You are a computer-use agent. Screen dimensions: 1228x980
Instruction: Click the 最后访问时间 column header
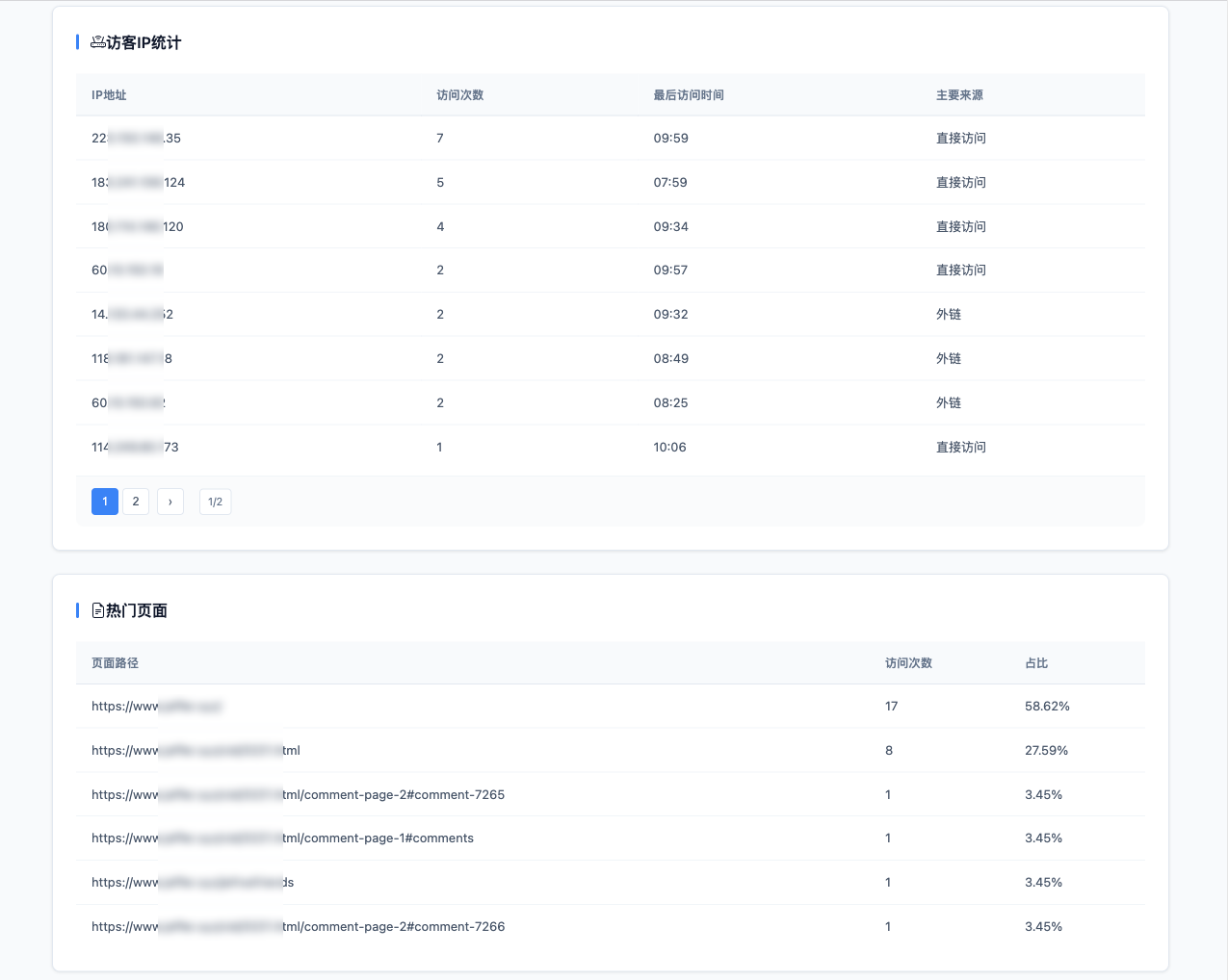(689, 95)
